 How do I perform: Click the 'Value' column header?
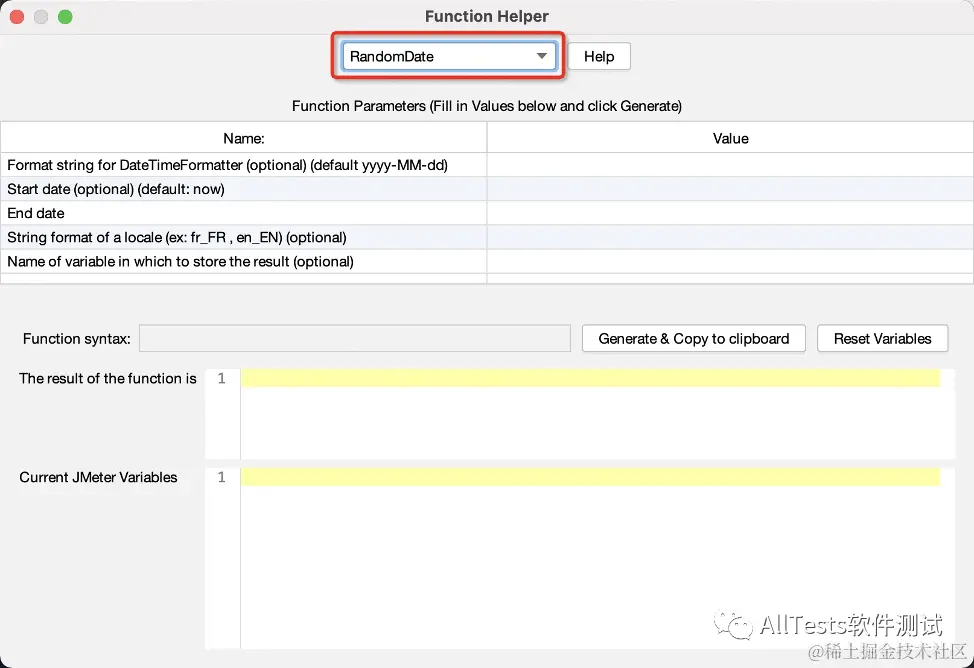click(x=730, y=138)
